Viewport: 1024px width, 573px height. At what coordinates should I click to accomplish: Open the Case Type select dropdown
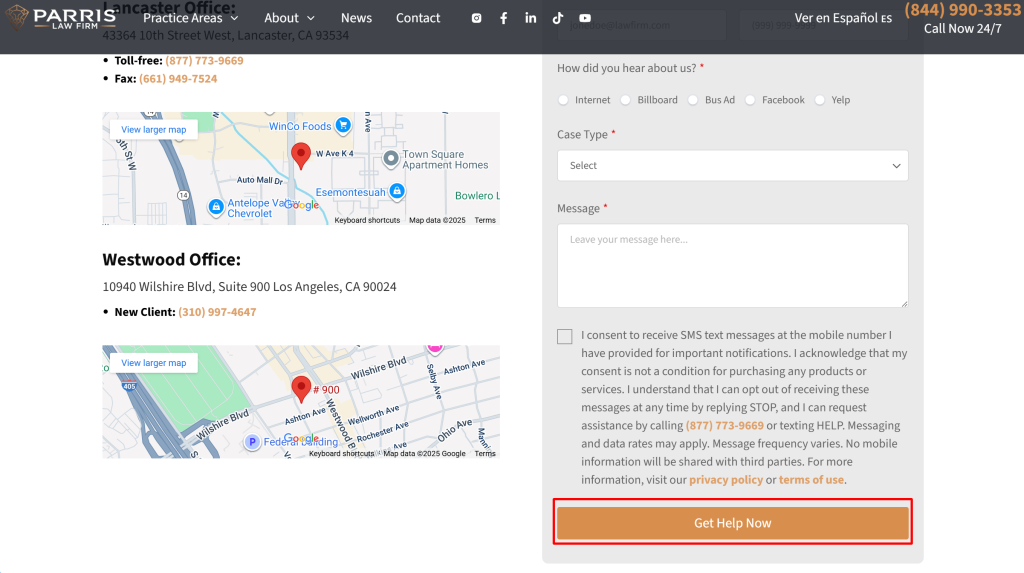click(732, 166)
